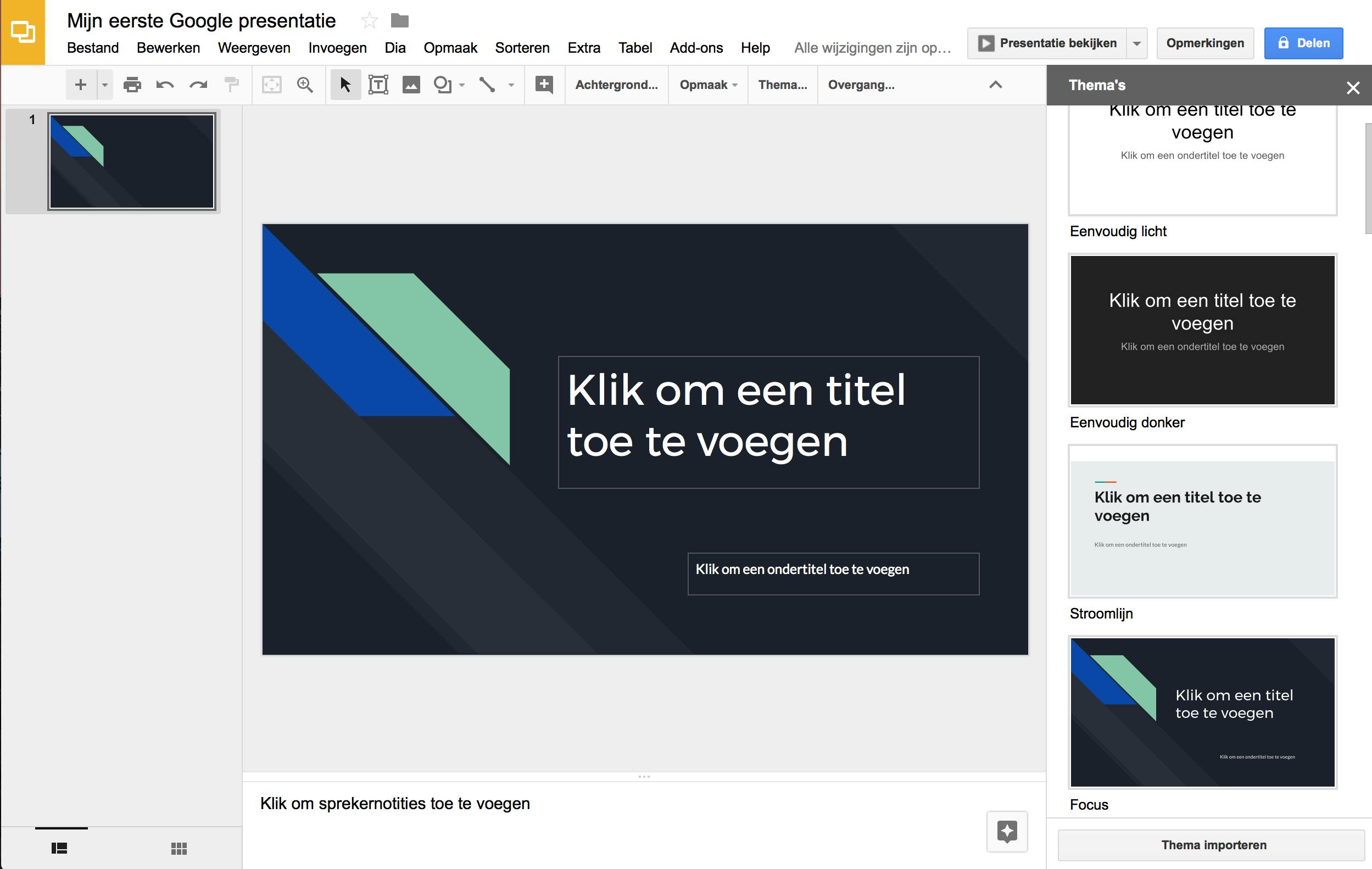Open the Invoegen menu
The image size is (1372, 869).
tap(337, 48)
